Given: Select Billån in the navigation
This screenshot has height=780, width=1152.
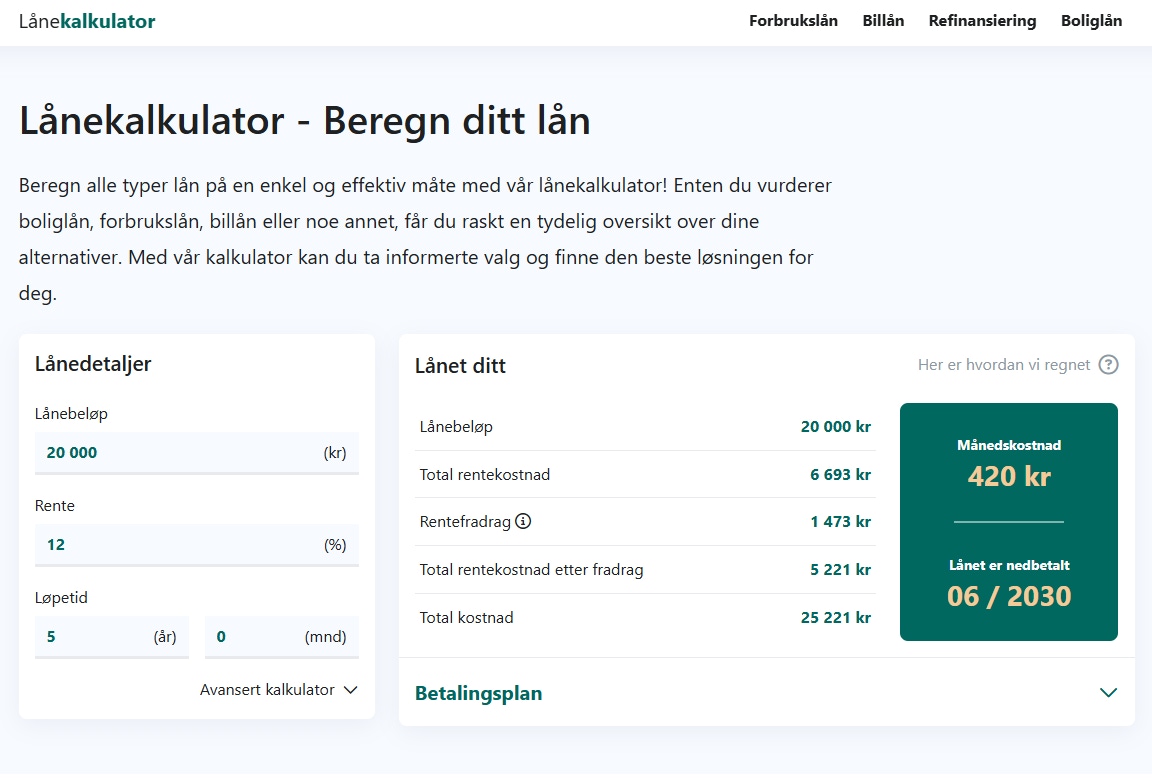Looking at the screenshot, I should point(883,20).
